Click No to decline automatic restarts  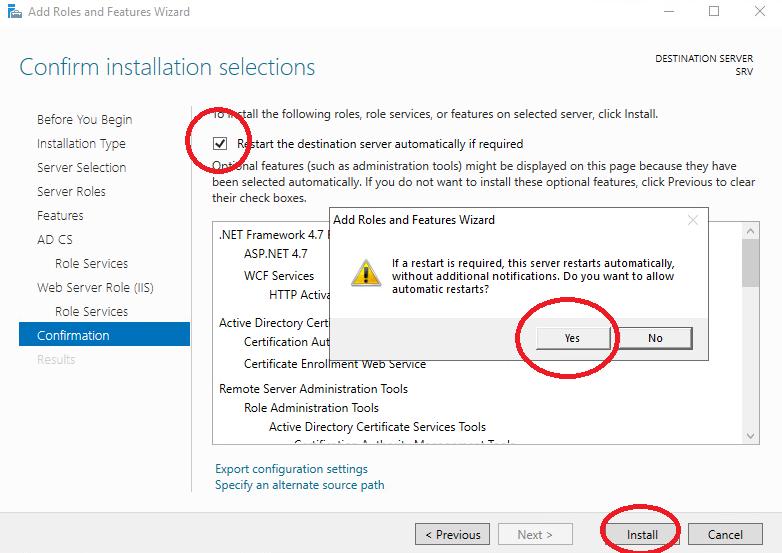click(655, 338)
